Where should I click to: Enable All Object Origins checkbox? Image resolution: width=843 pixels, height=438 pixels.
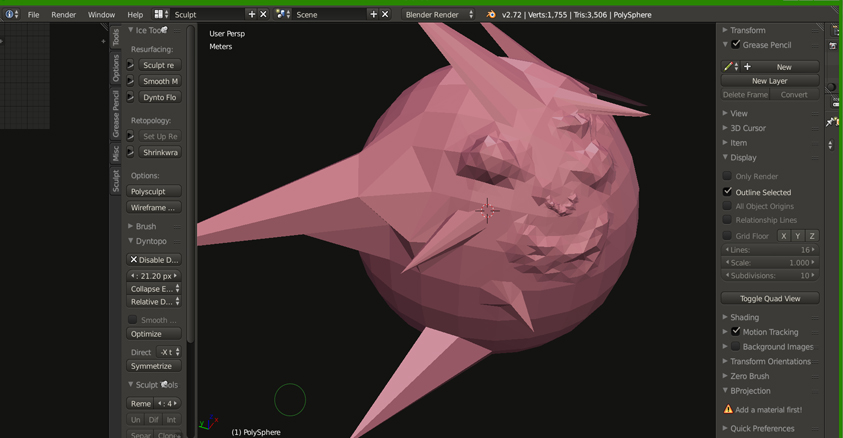pos(727,206)
